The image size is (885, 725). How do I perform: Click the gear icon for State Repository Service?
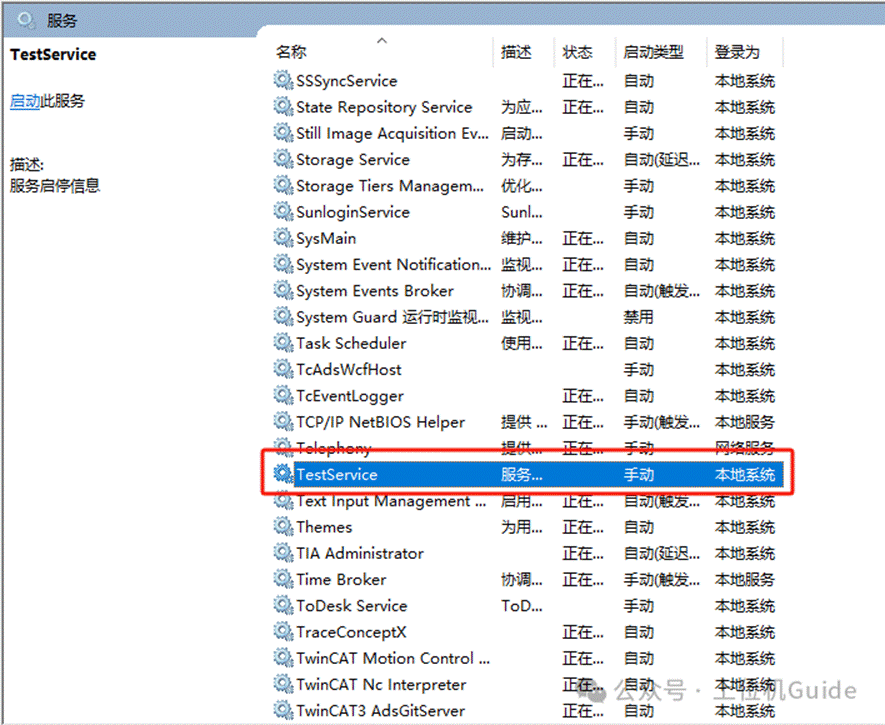pos(283,106)
